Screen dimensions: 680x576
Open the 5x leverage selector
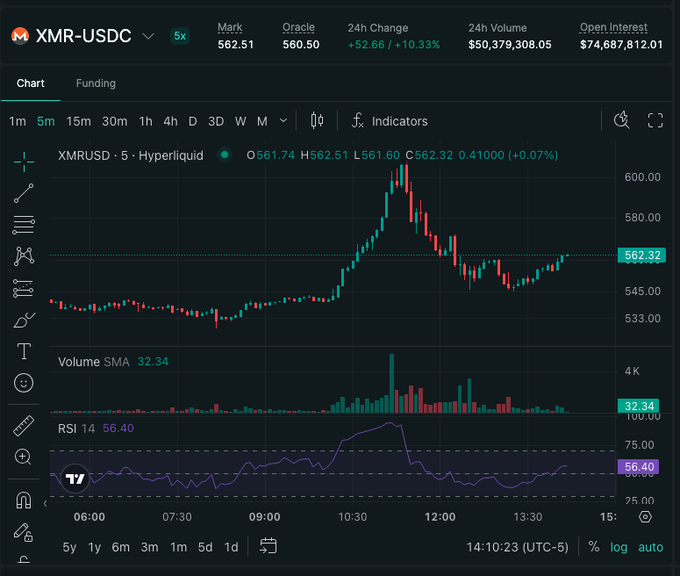(x=180, y=36)
